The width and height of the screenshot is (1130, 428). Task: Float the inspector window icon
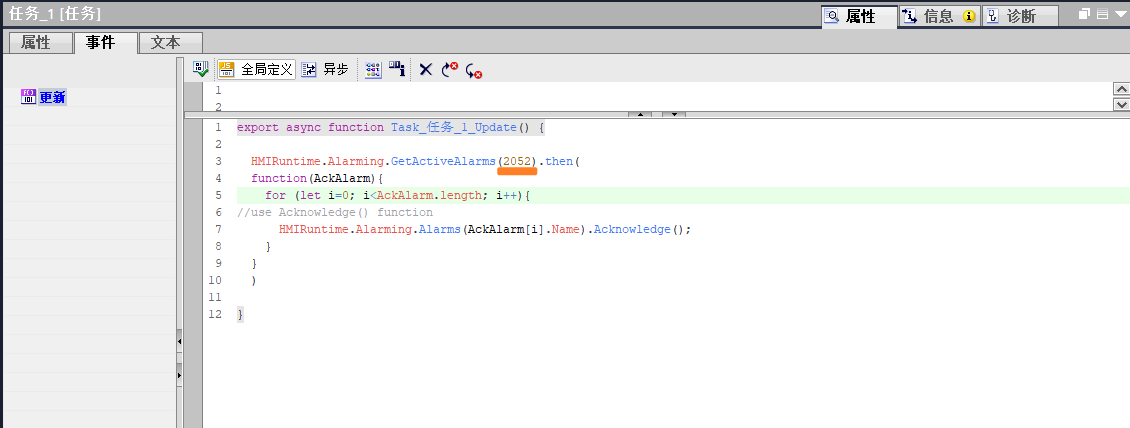tap(1084, 14)
